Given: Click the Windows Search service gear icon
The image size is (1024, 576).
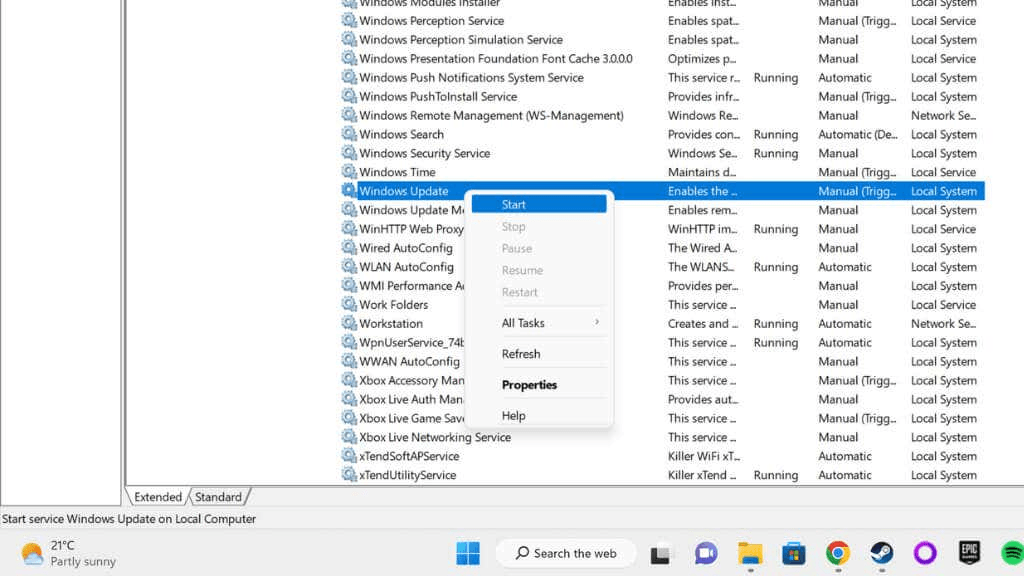Looking at the screenshot, I should coord(349,133).
